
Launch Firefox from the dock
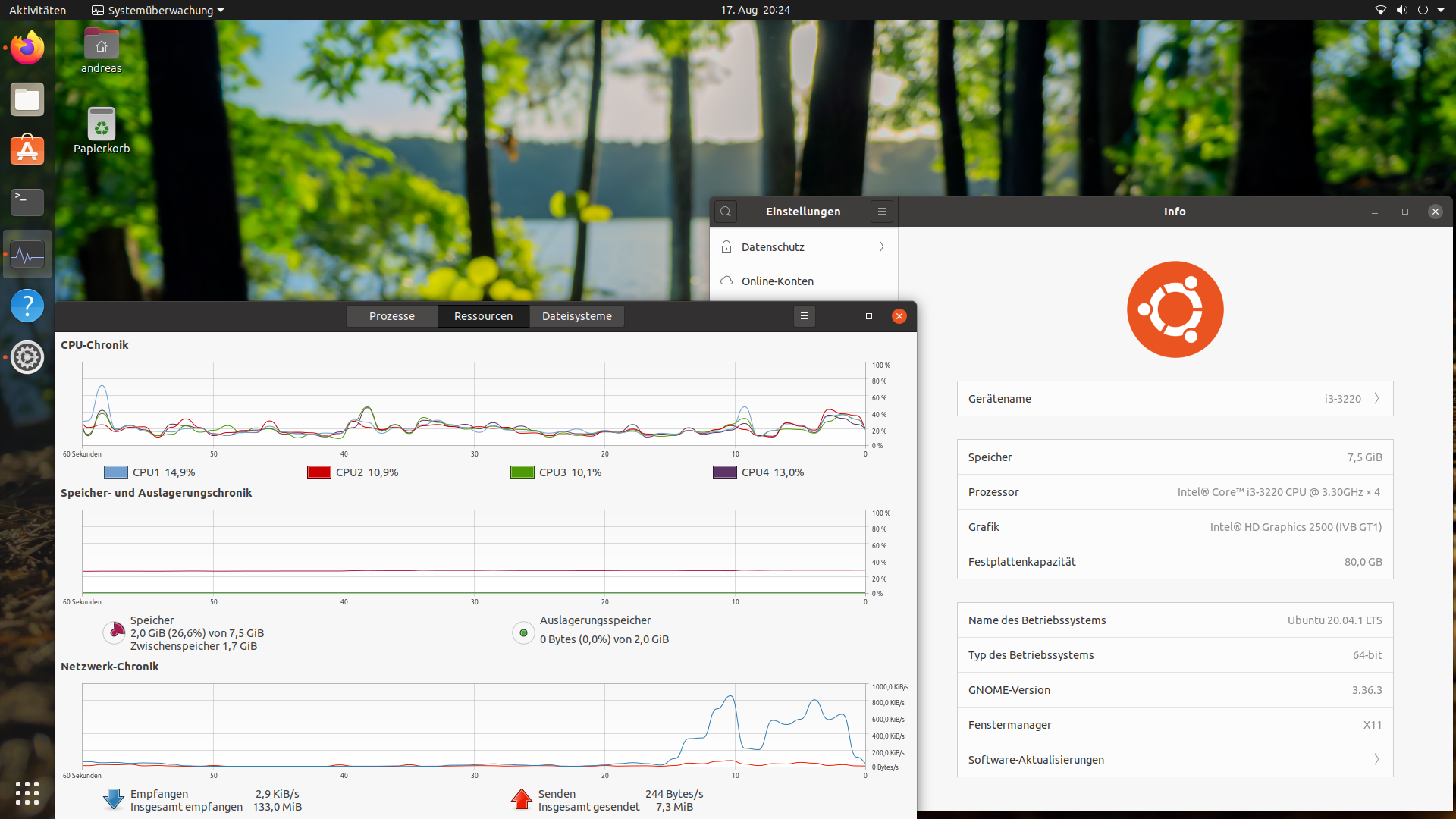[27, 48]
